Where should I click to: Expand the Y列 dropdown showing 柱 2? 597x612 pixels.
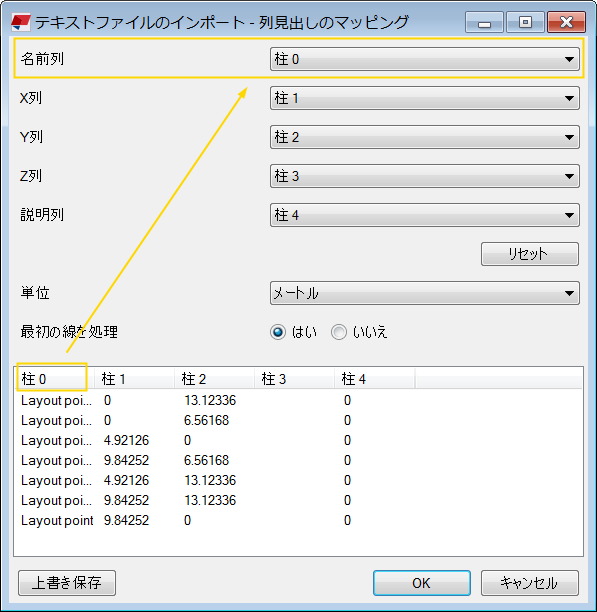(x=425, y=137)
